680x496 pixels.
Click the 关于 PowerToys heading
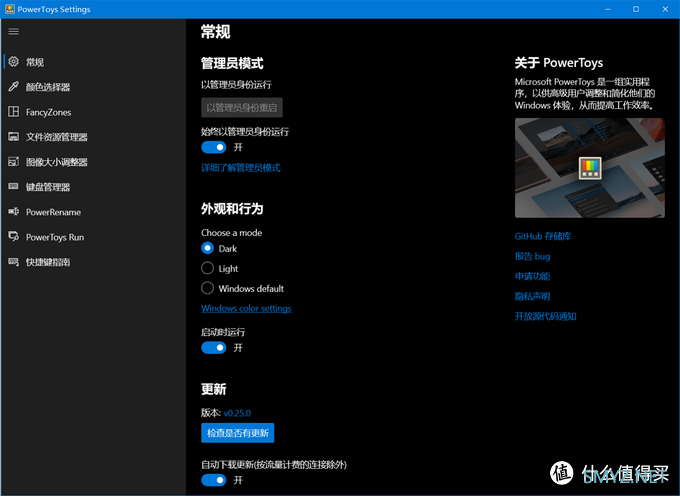[559, 63]
